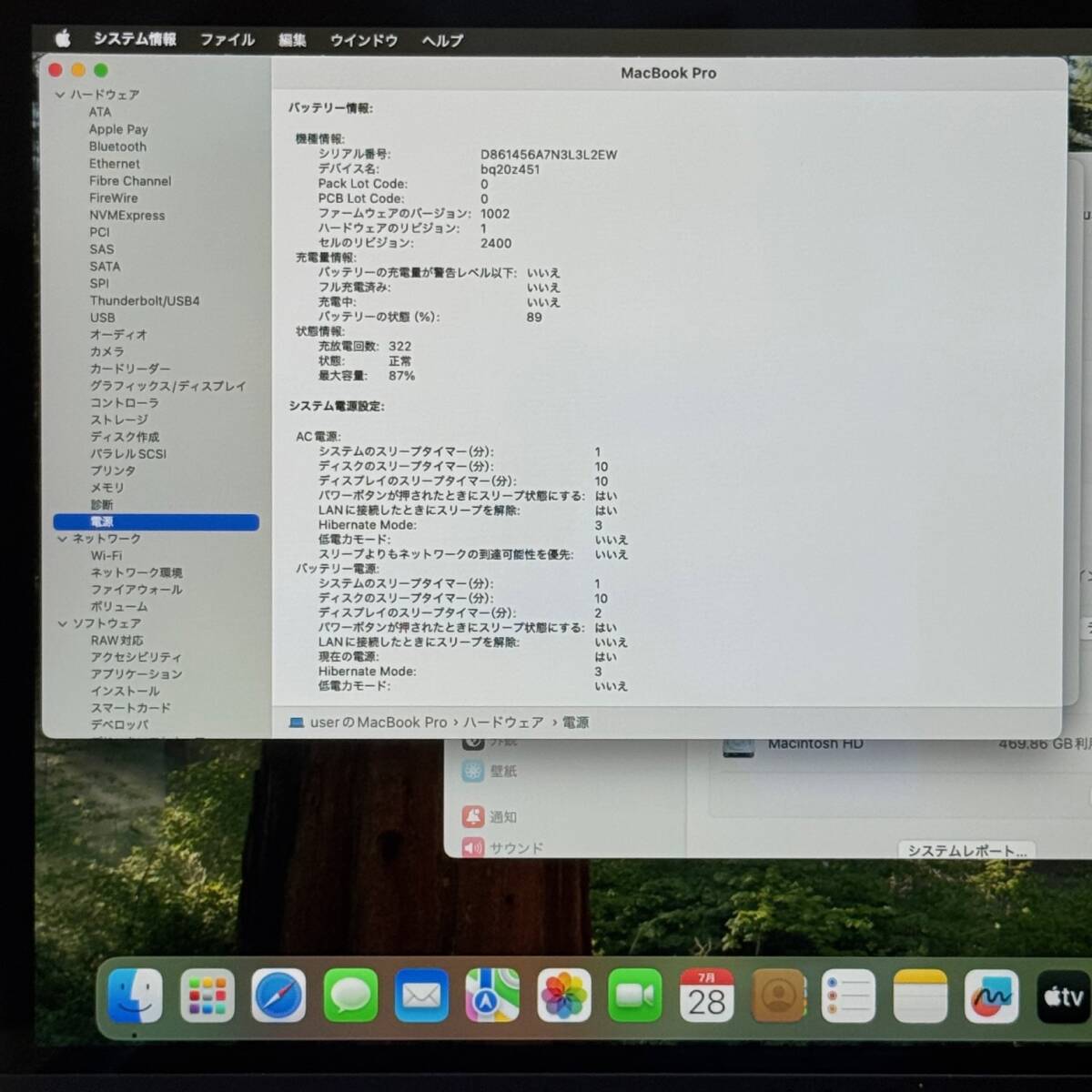
Task: Open the ヘルプ menu
Action: (442, 40)
